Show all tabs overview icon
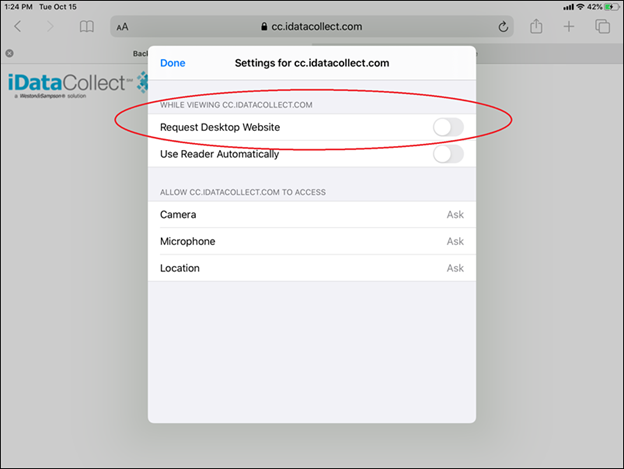 (x=602, y=27)
